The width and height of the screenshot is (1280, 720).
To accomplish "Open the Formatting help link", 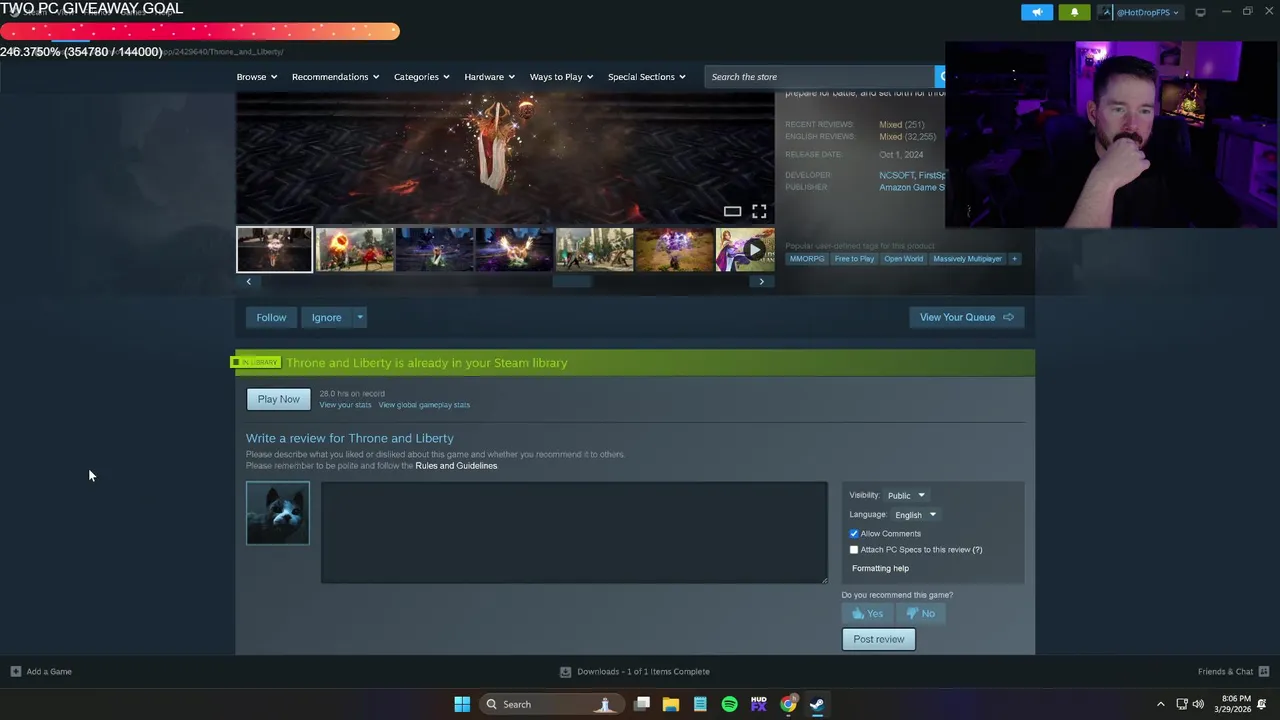I will coord(880,568).
